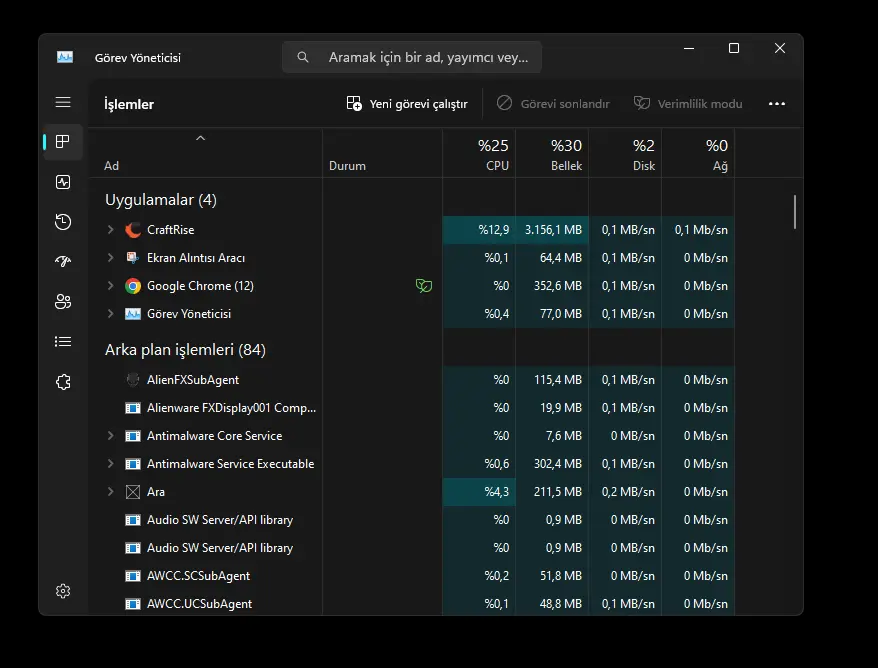Screen dimensions: 878x668
Task: Click the Görev Yöneticisi window title
Action: (x=138, y=58)
